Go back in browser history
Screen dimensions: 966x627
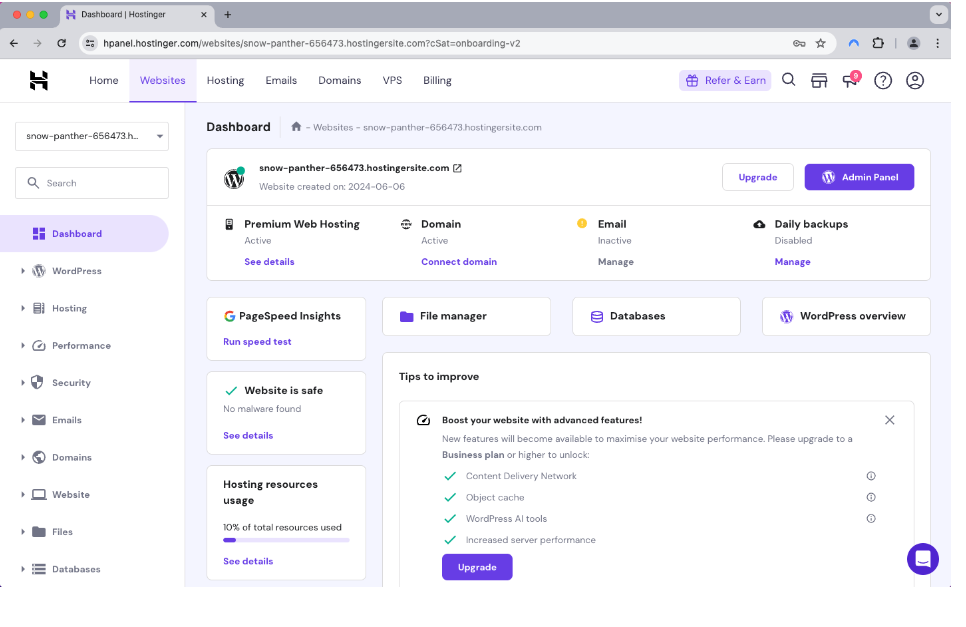click(x=14, y=43)
